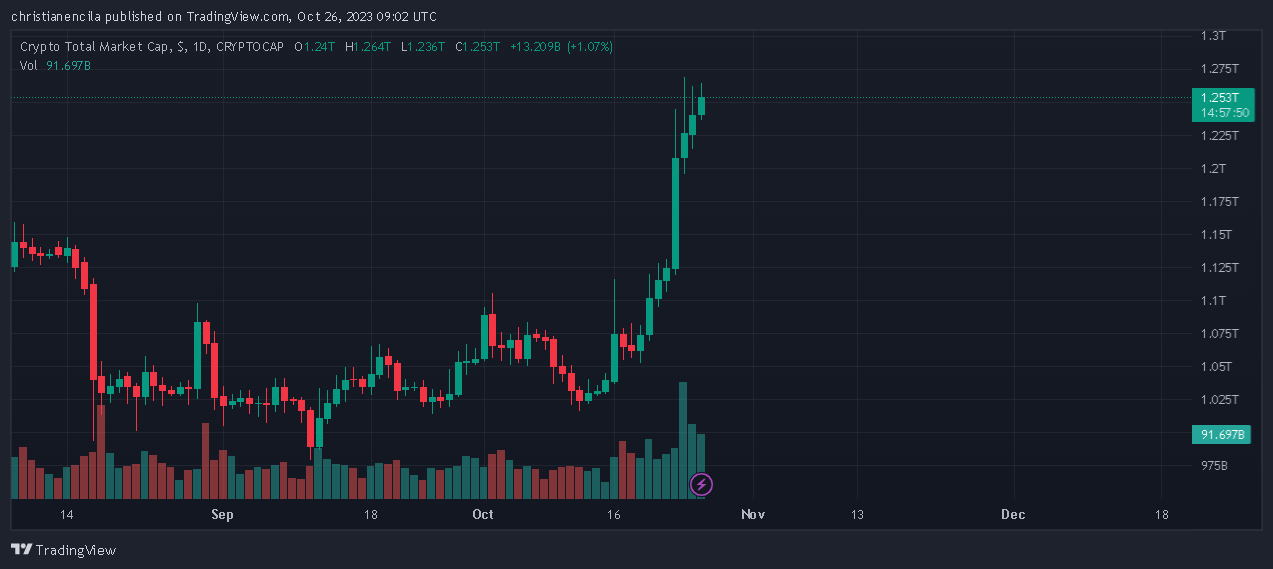This screenshot has height=569, width=1273.
Task: Click the 1.3T price axis label
Action: click(x=1213, y=35)
